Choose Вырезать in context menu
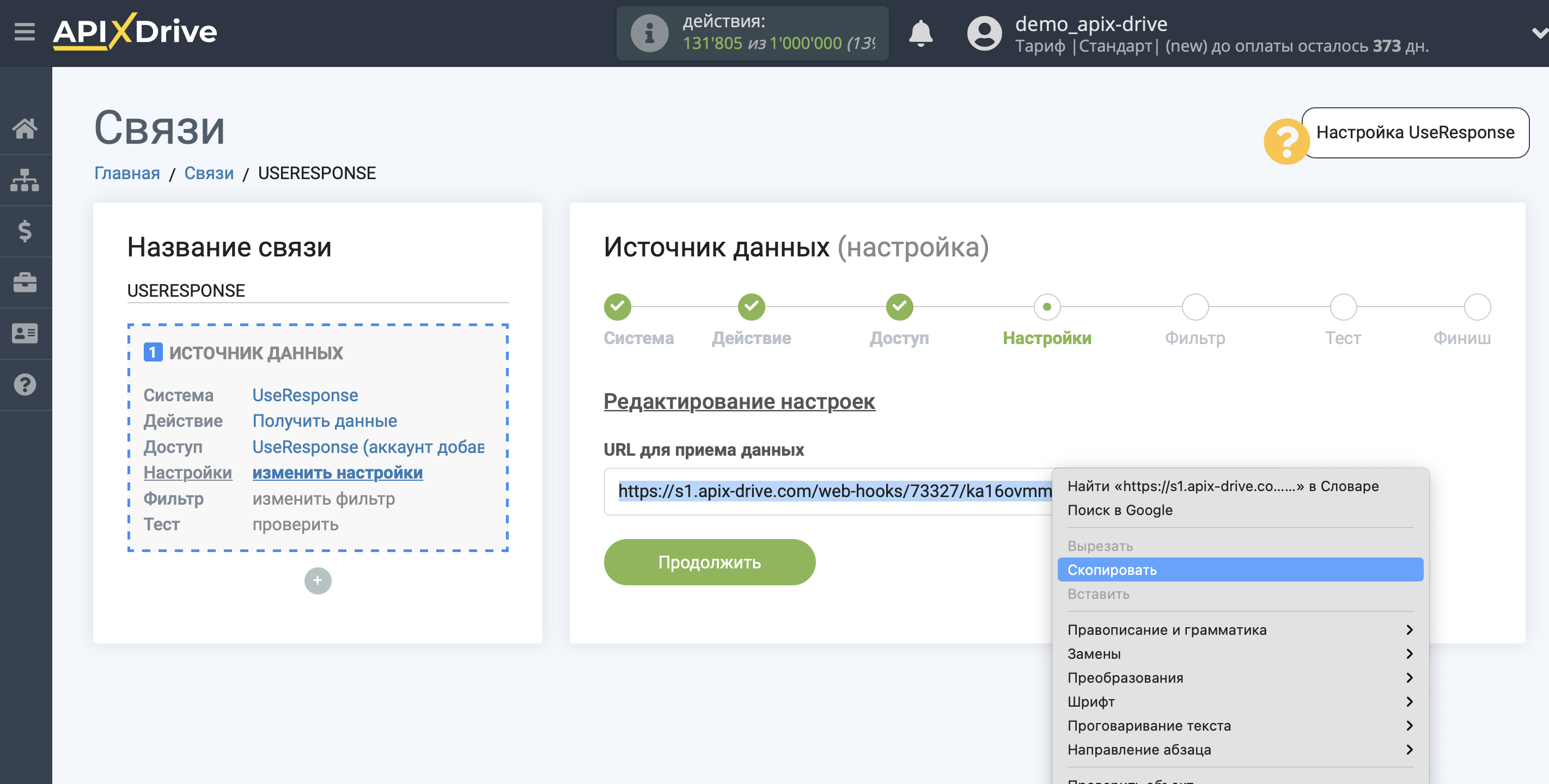 (1240, 546)
